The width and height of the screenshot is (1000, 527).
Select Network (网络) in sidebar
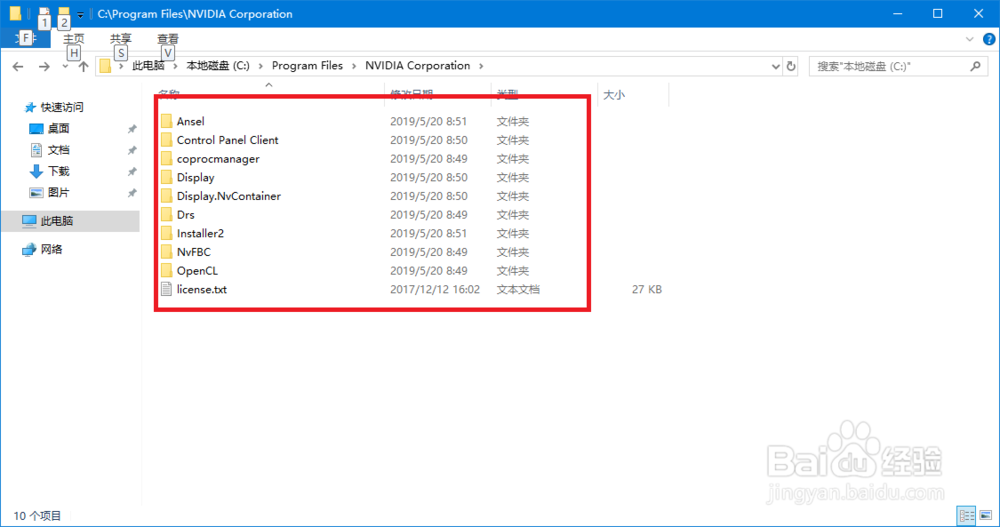click(x=51, y=249)
